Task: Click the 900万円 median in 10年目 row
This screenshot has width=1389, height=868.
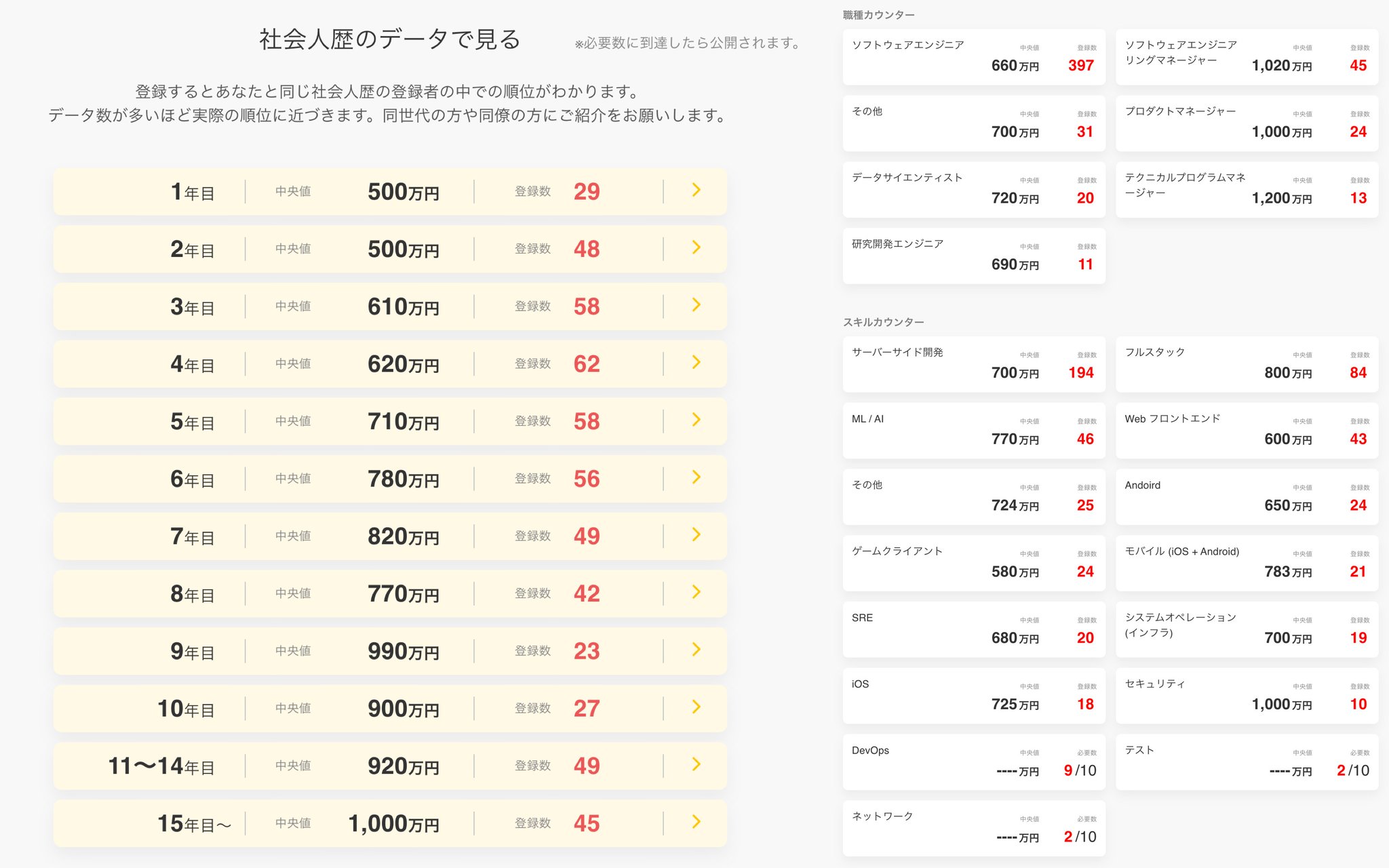Action: [403, 709]
